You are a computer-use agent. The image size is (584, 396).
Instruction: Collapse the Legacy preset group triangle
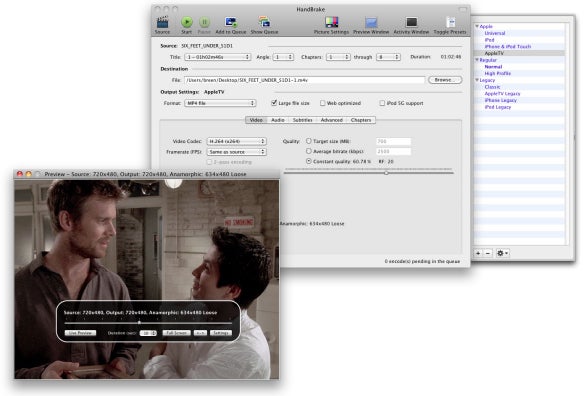point(477,80)
